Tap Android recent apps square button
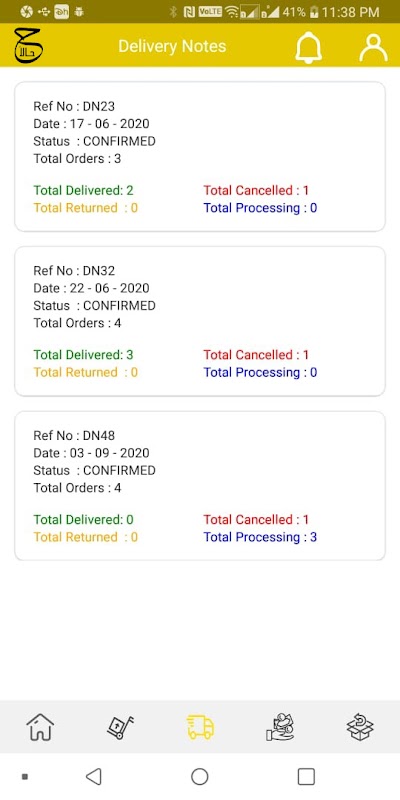The height and width of the screenshot is (800, 400). tap(306, 777)
